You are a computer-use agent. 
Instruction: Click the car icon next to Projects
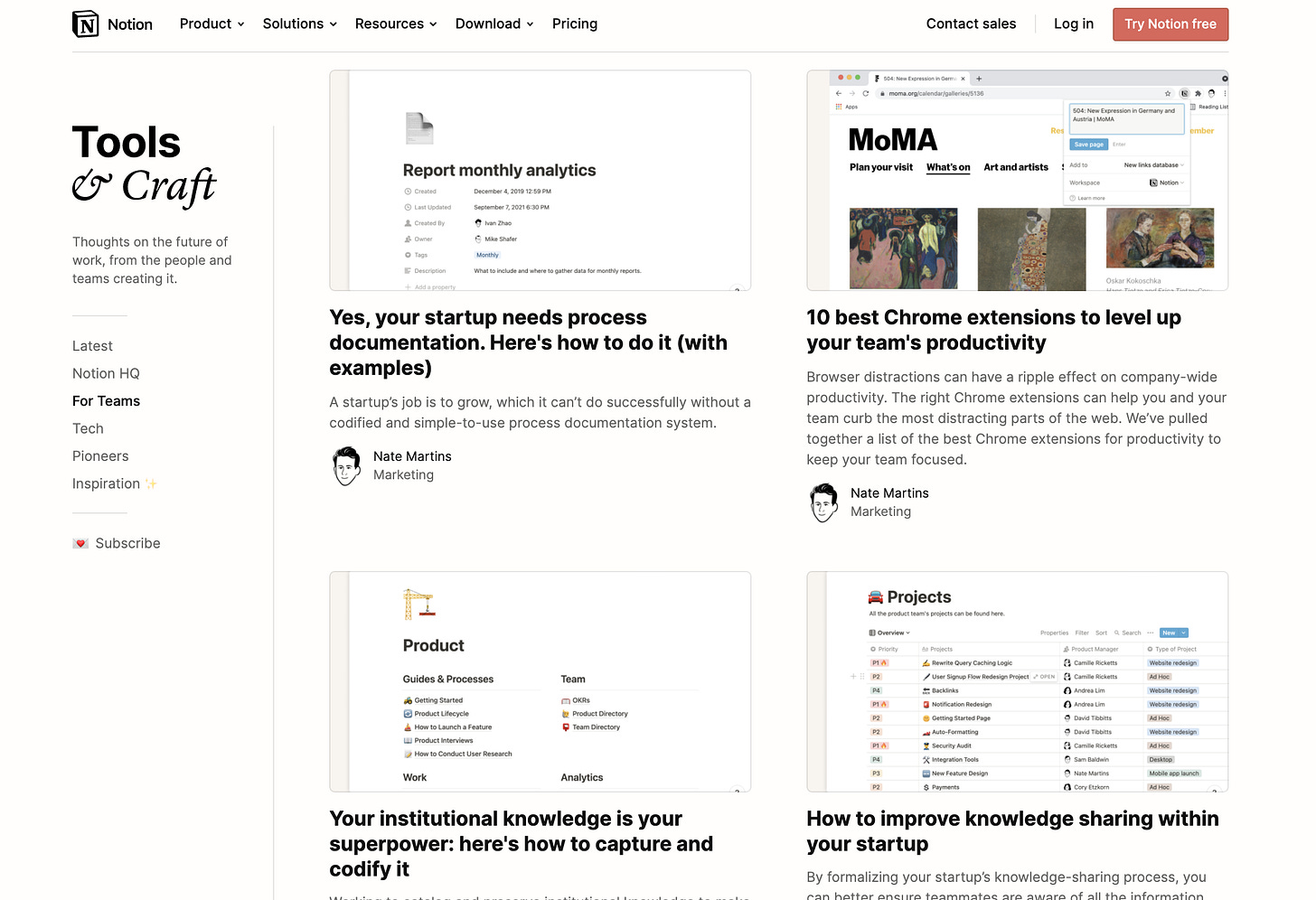[876, 597]
